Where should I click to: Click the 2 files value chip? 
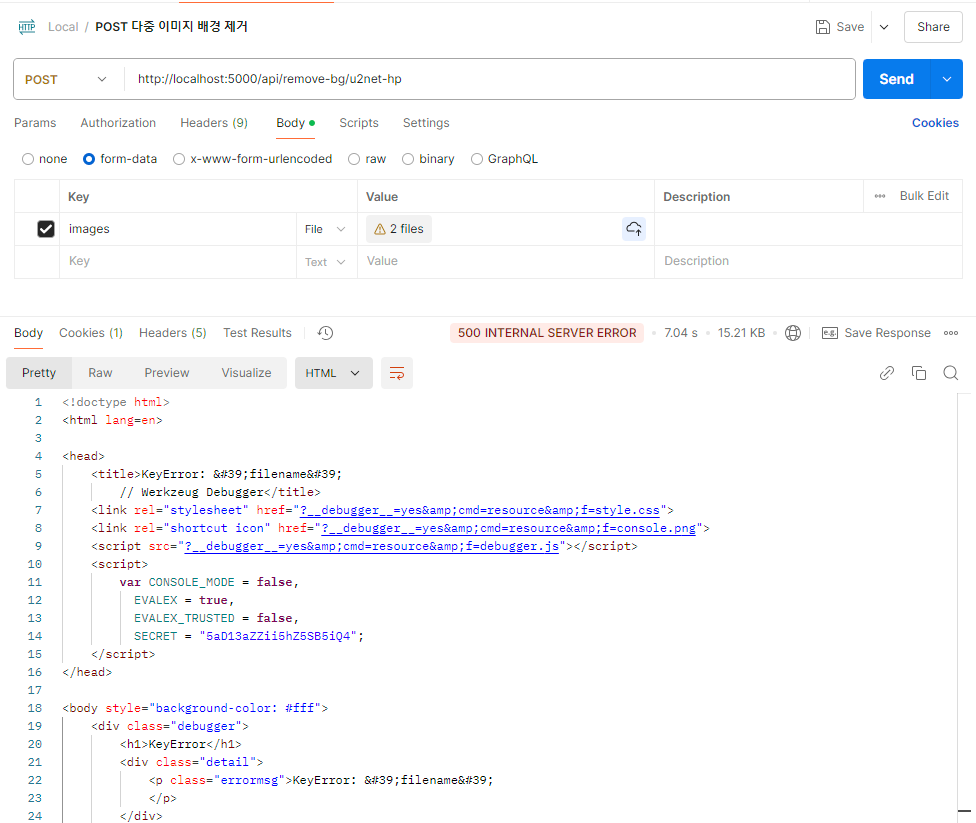(x=398, y=229)
